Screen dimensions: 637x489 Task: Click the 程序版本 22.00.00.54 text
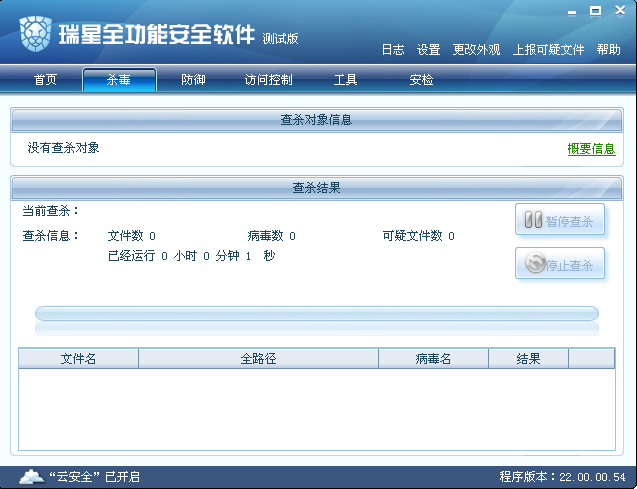[x=562, y=476]
